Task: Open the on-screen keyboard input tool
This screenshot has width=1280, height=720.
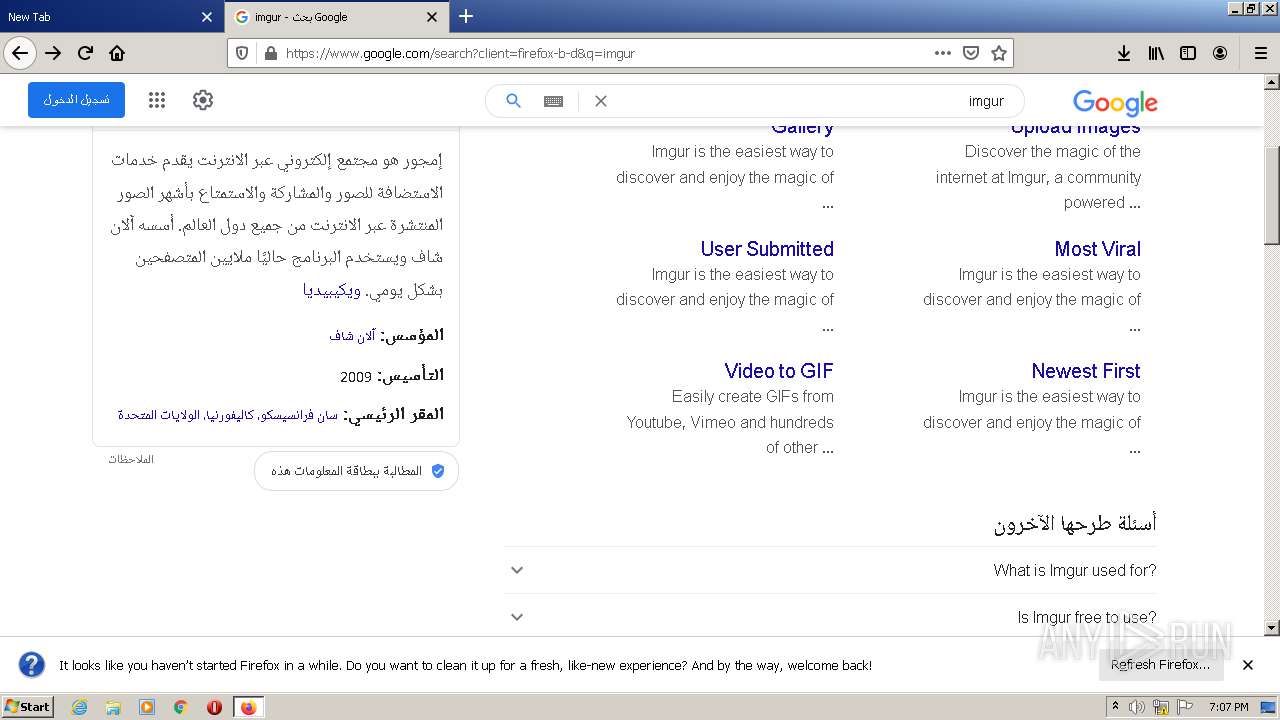Action: pyautogui.click(x=553, y=101)
